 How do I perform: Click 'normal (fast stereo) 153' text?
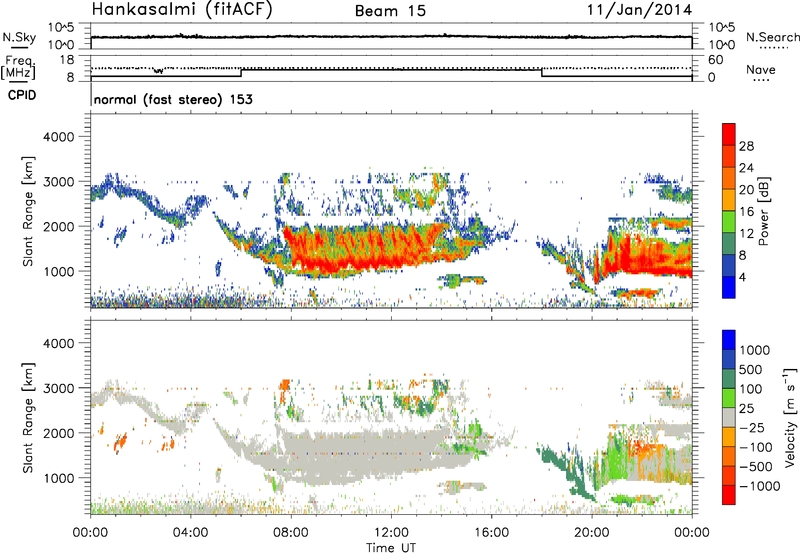(x=173, y=99)
